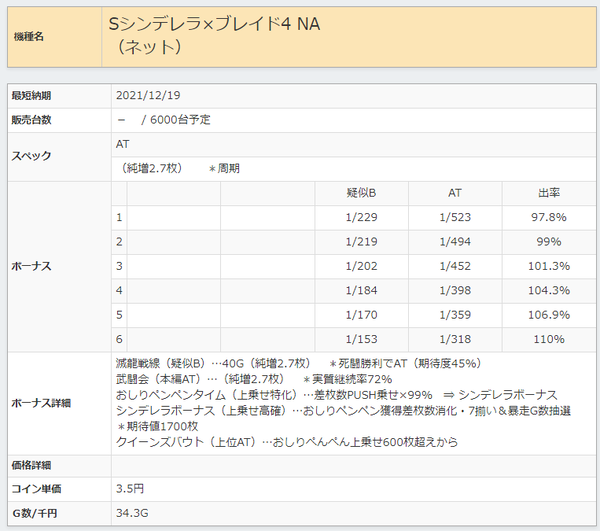Click the 1/398 cell
The width and height of the screenshot is (600, 531).
[x=455, y=290]
